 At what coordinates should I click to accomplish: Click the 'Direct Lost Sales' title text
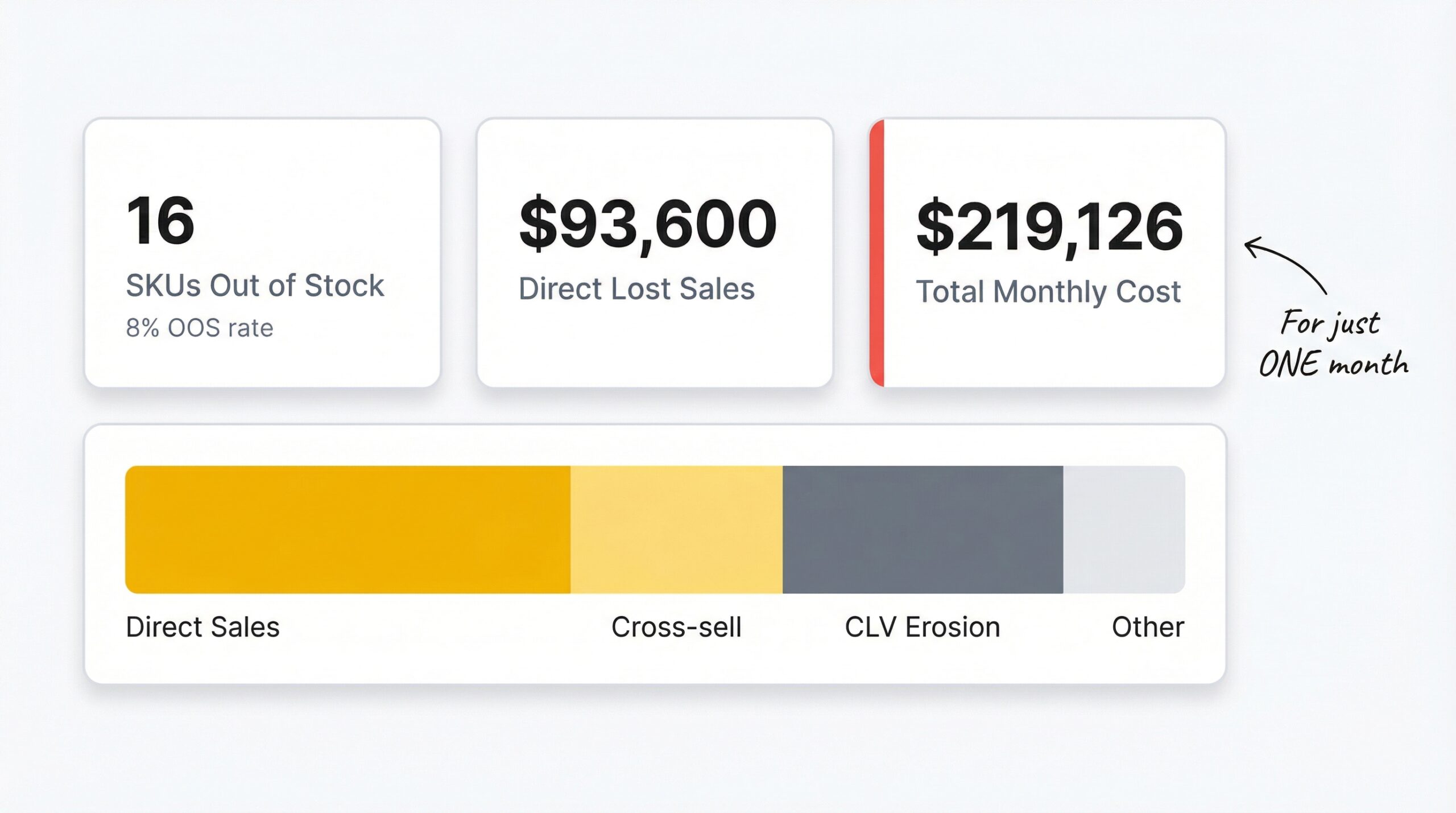click(638, 290)
